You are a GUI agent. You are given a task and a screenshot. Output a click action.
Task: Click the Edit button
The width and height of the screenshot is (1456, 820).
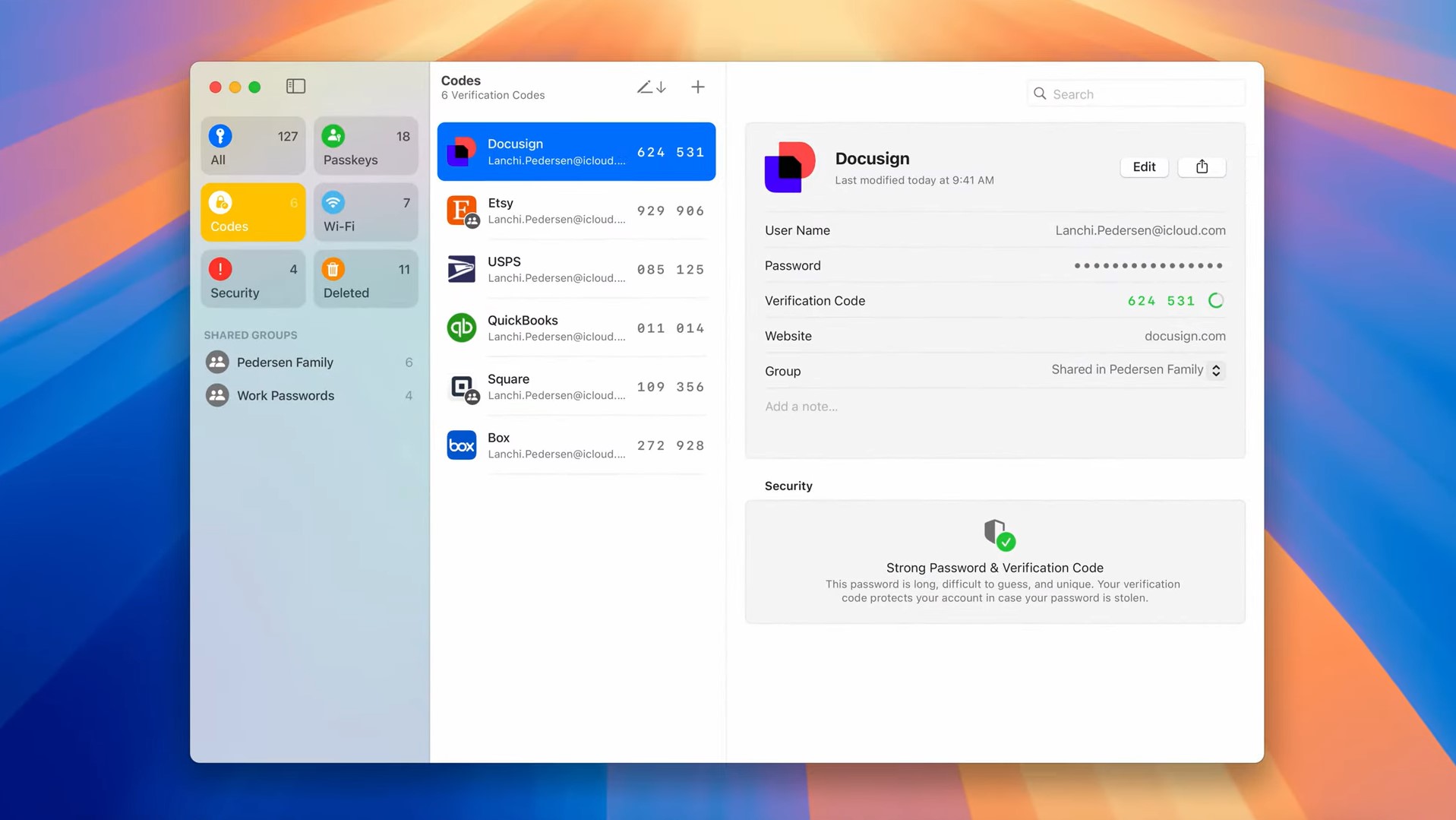1144,166
